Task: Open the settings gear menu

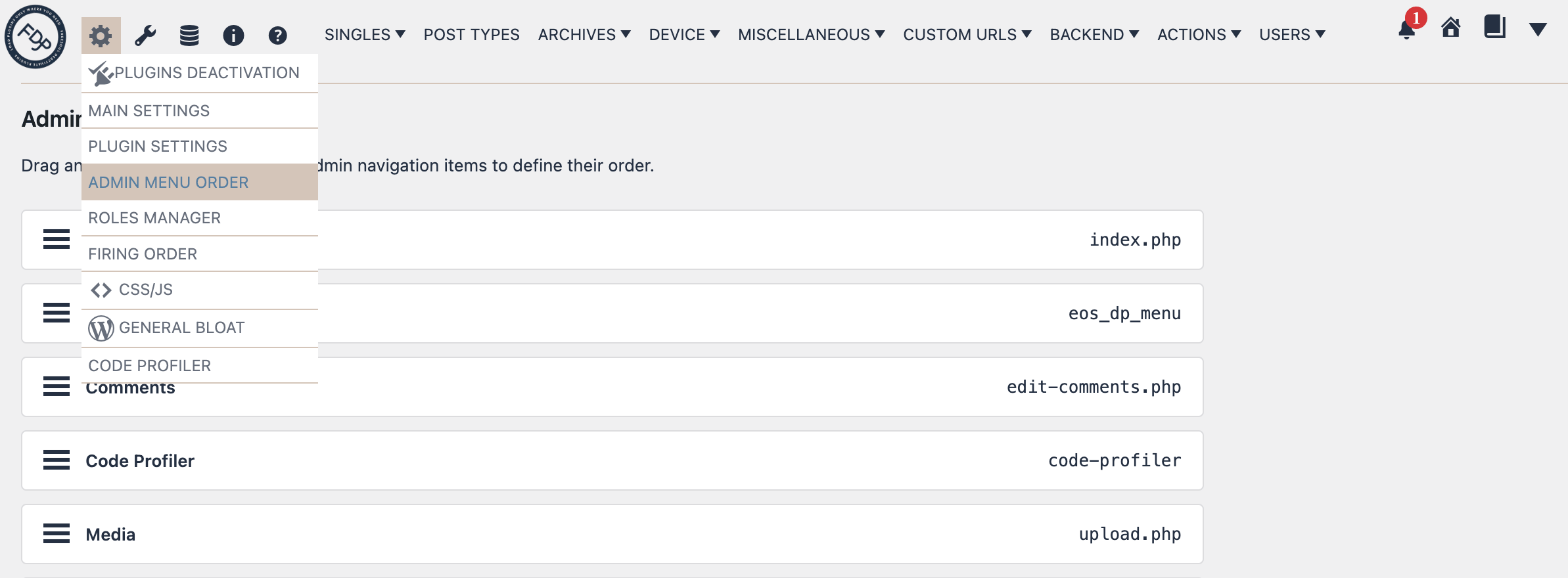Action: tap(99, 34)
